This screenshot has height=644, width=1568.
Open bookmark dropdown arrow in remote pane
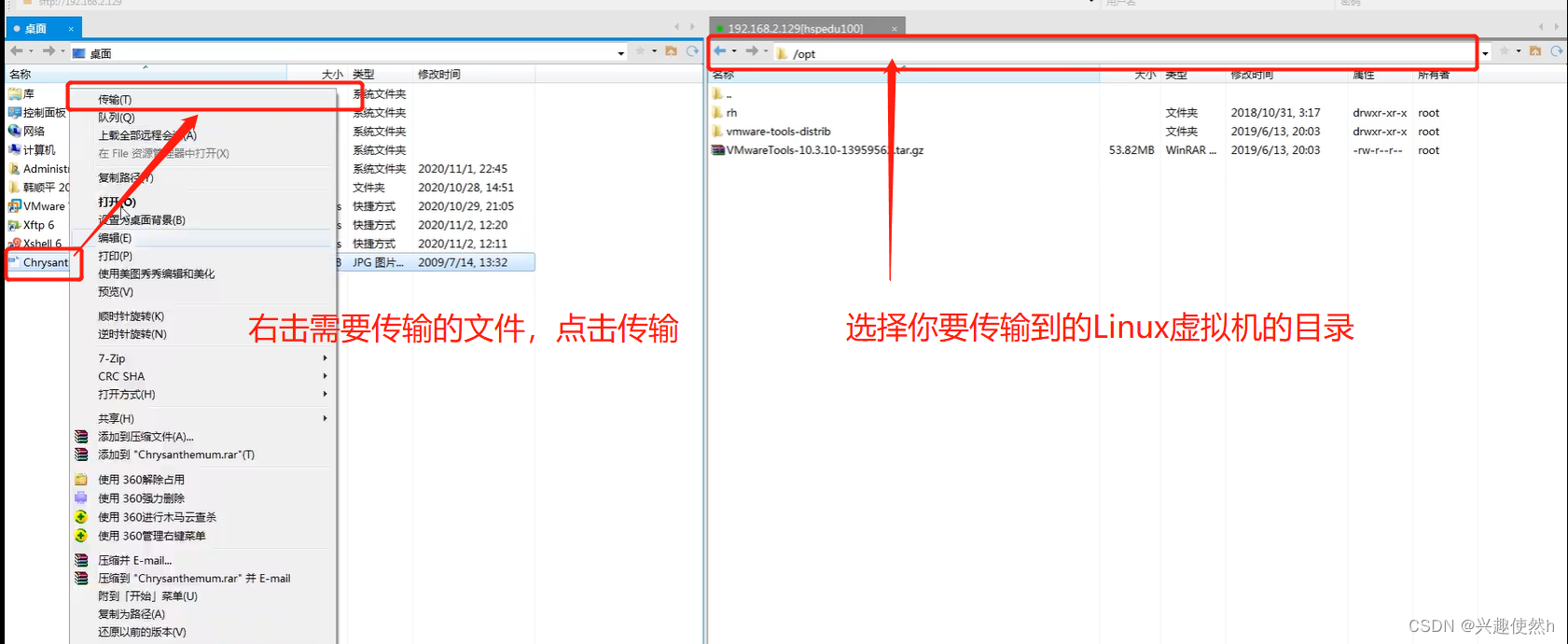(1518, 51)
